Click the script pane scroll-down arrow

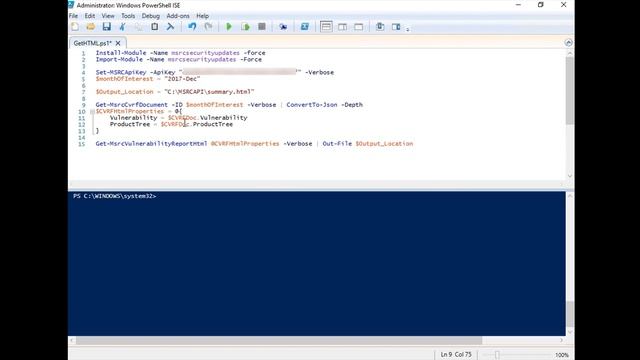pyautogui.click(x=570, y=176)
